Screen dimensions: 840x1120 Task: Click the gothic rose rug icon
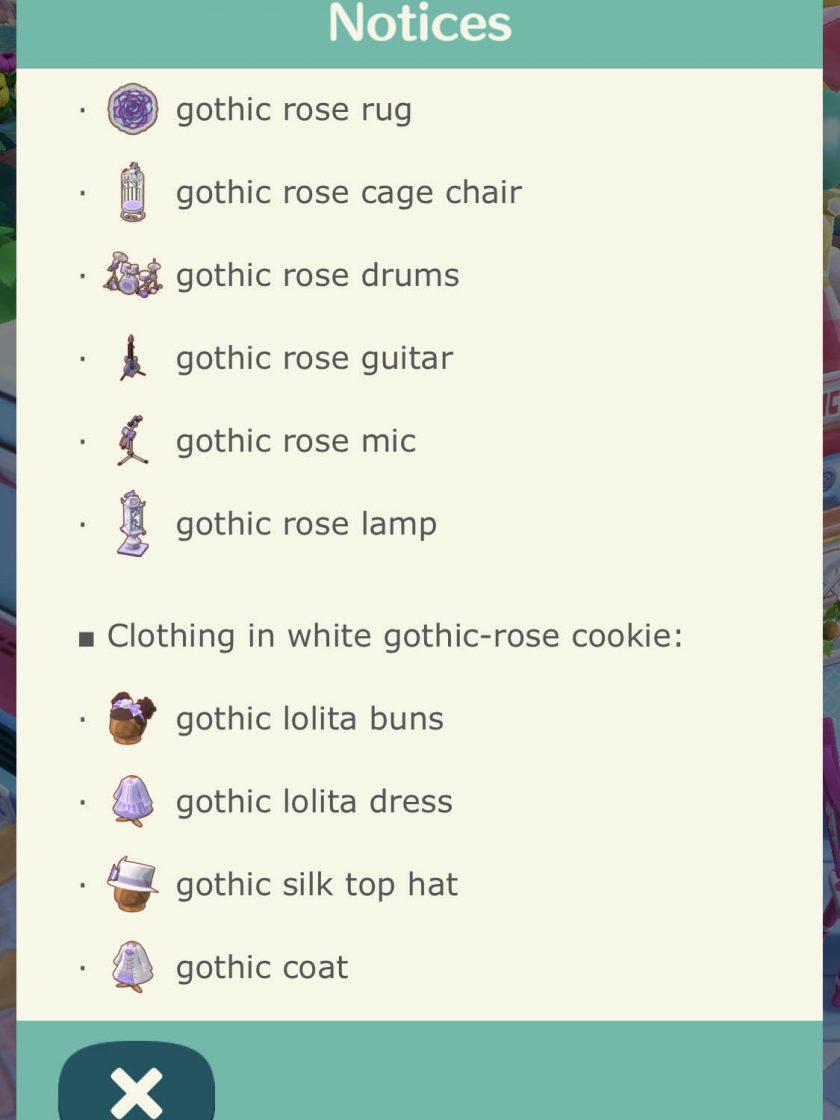click(133, 109)
